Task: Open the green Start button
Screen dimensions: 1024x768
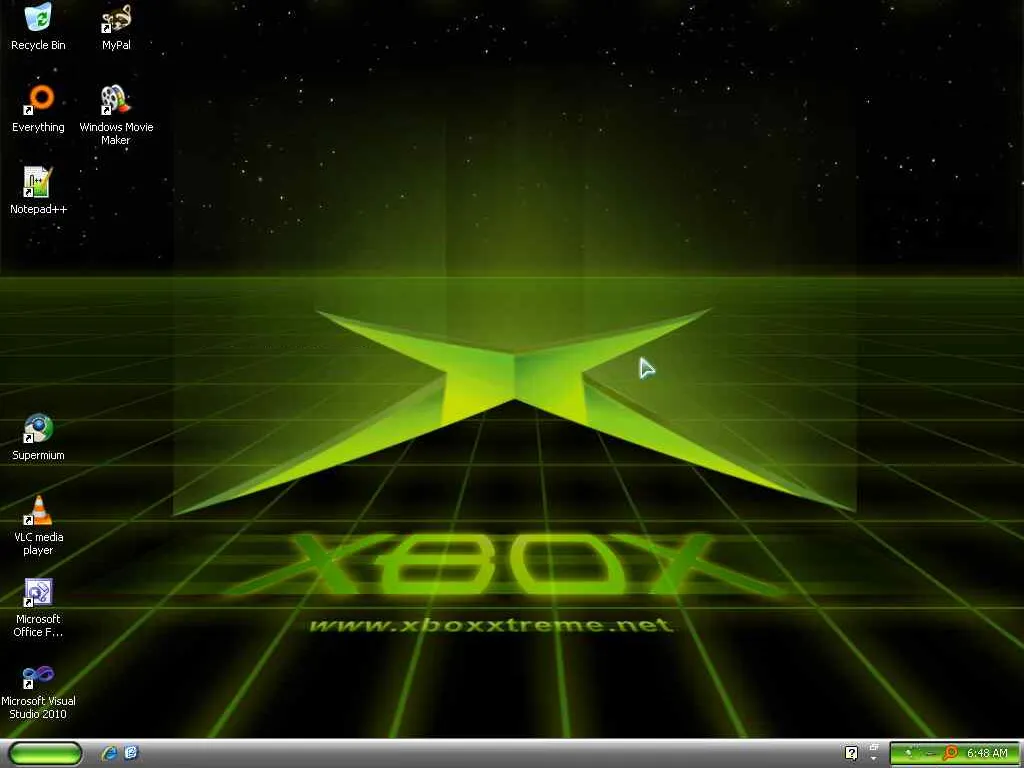Action: point(46,753)
